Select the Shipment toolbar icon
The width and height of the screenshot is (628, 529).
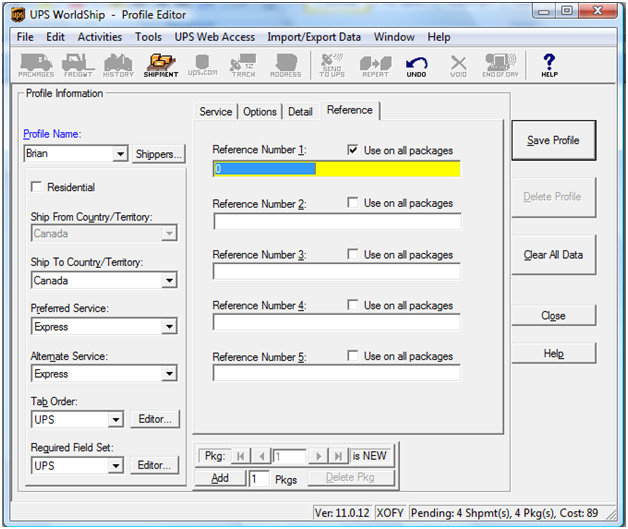click(161, 65)
